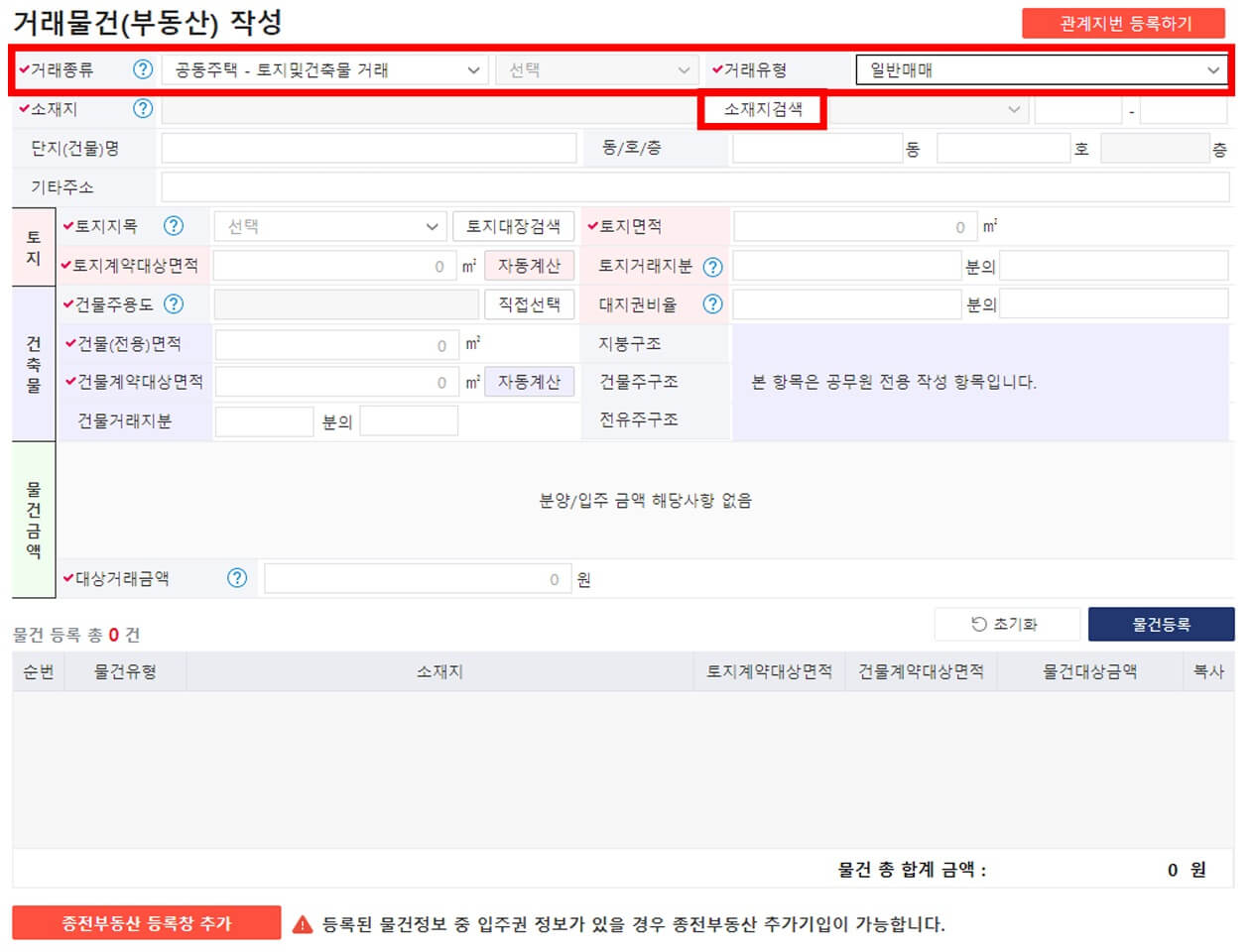This screenshot has height=952, width=1252.
Task: Click the 대상거래금액 help question mark
Action: (x=236, y=578)
